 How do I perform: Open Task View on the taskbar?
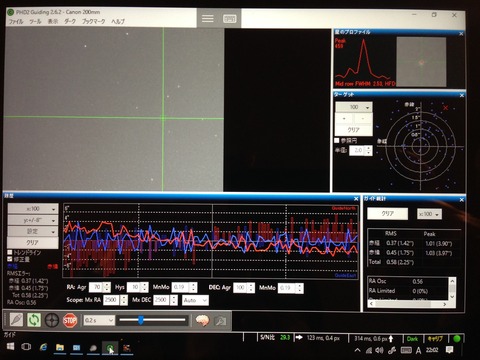pyautogui.click(x=26, y=347)
